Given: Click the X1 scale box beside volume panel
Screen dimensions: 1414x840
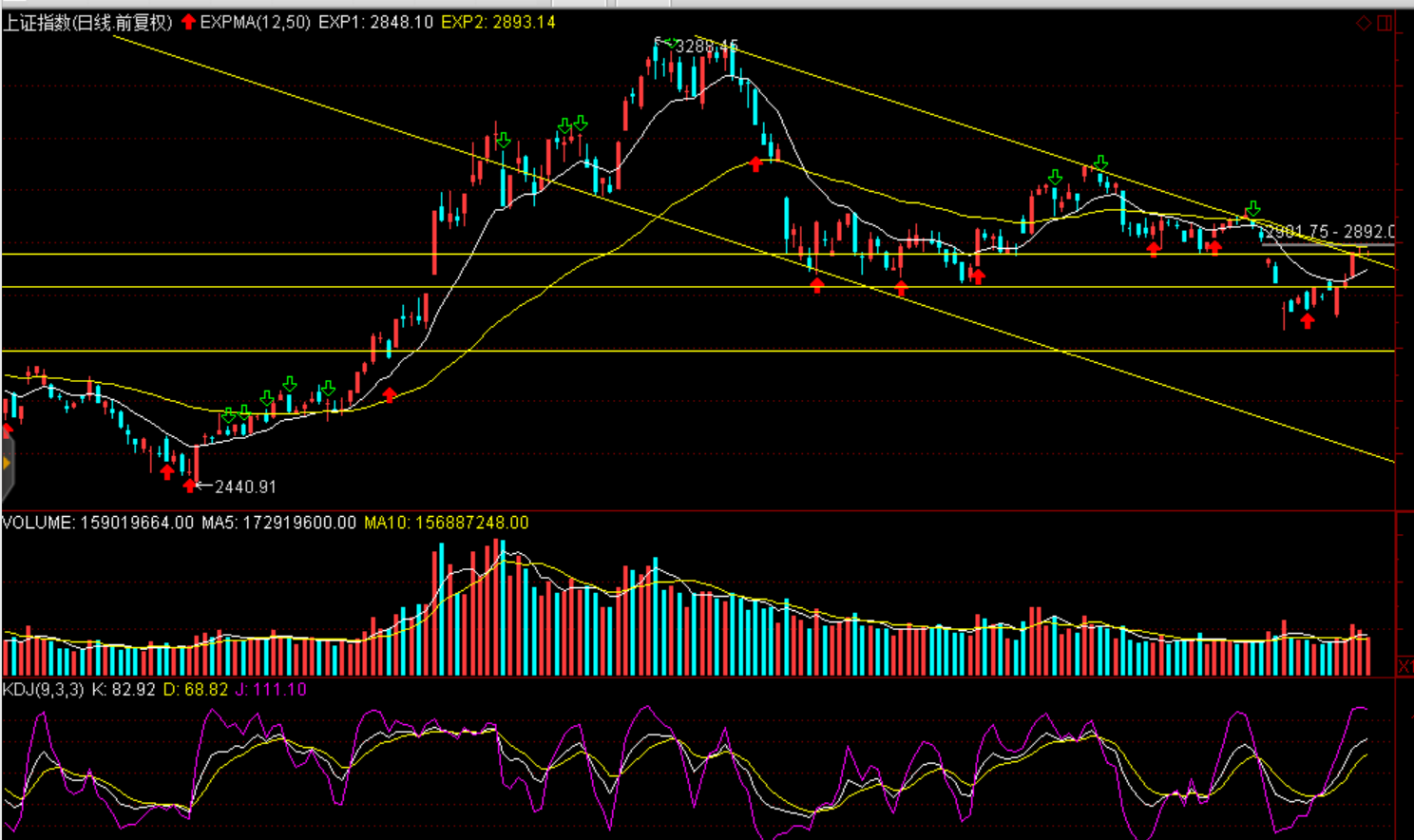Looking at the screenshot, I should [x=1405, y=665].
